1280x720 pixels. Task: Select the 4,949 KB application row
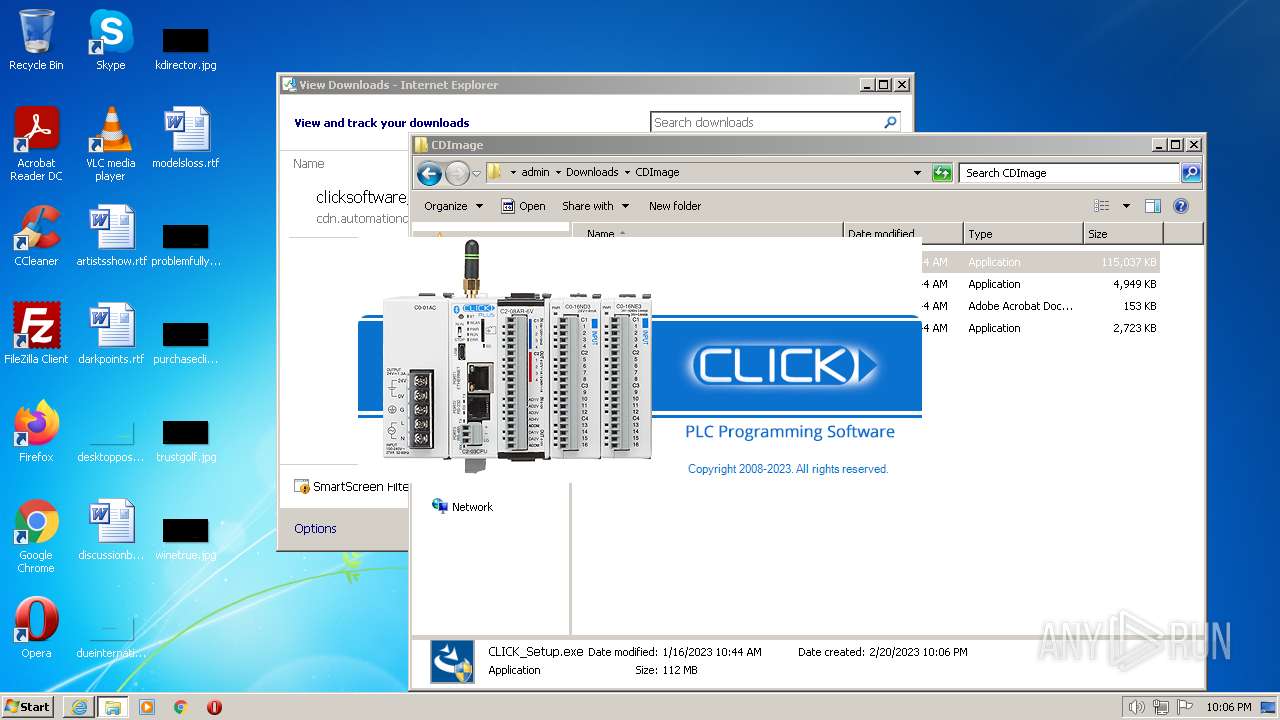click(x=1041, y=284)
